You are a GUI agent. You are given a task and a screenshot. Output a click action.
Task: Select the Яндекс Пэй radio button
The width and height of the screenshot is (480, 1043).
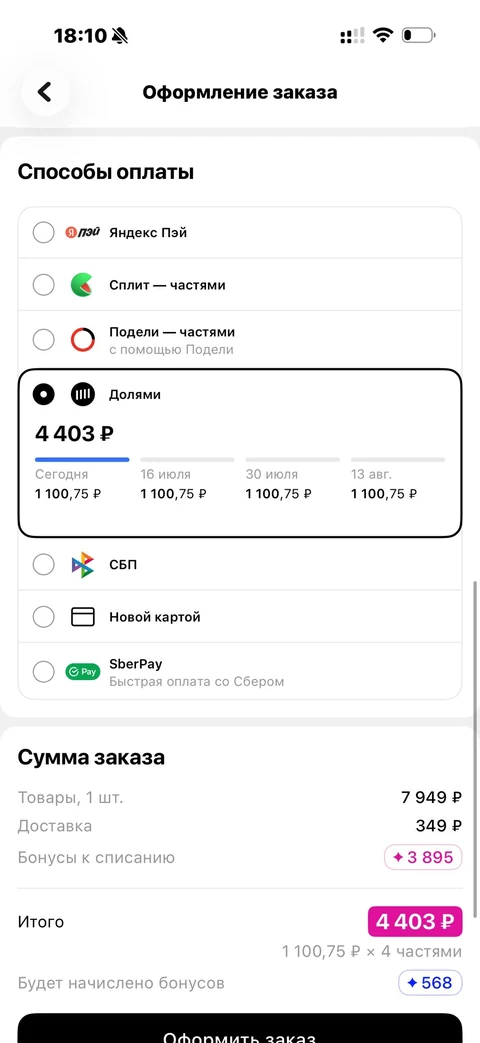pos(44,232)
